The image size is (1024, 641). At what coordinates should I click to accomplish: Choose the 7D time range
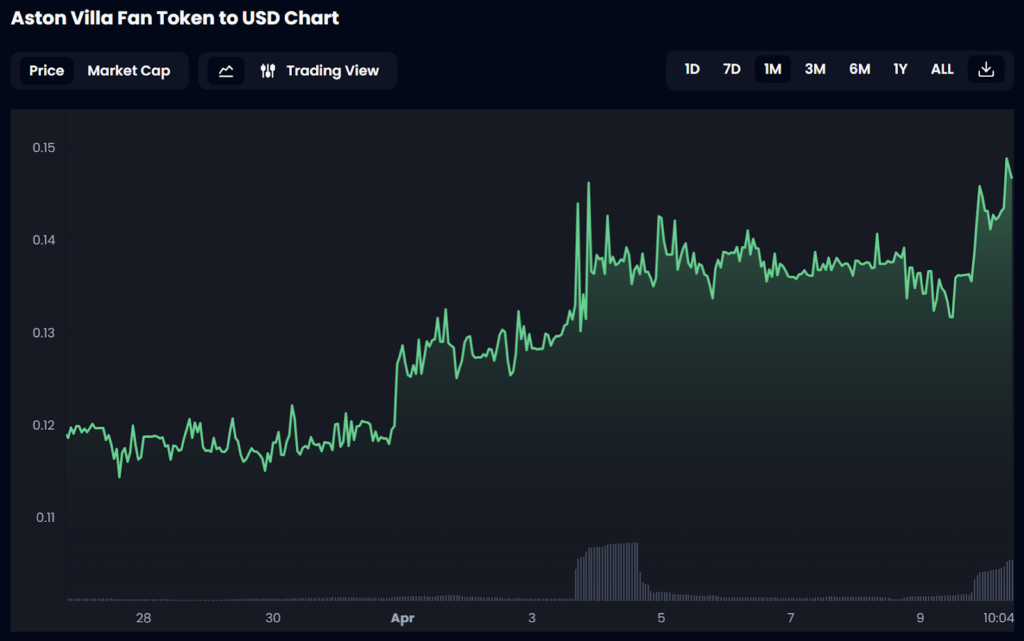[732, 69]
